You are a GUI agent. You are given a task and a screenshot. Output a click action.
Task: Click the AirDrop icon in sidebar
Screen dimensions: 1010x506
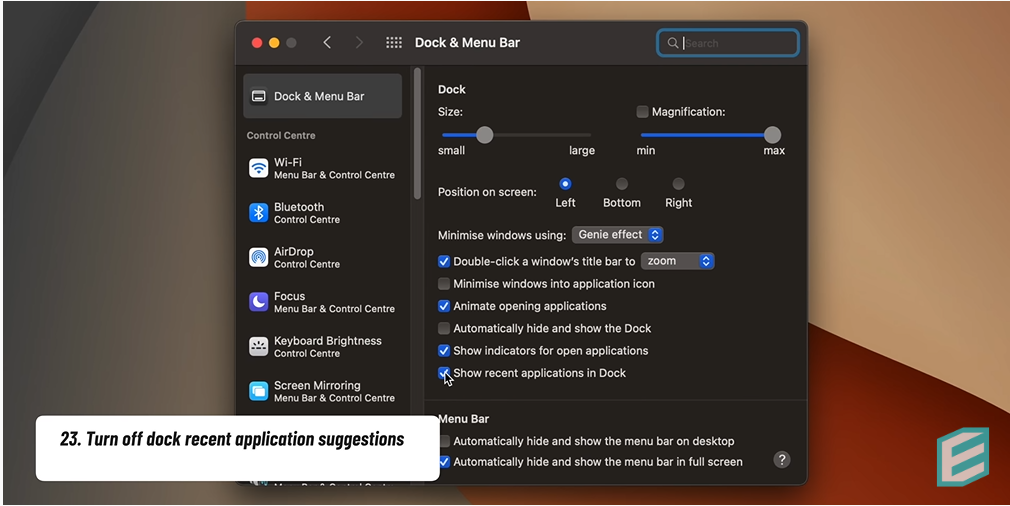(x=258, y=258)
